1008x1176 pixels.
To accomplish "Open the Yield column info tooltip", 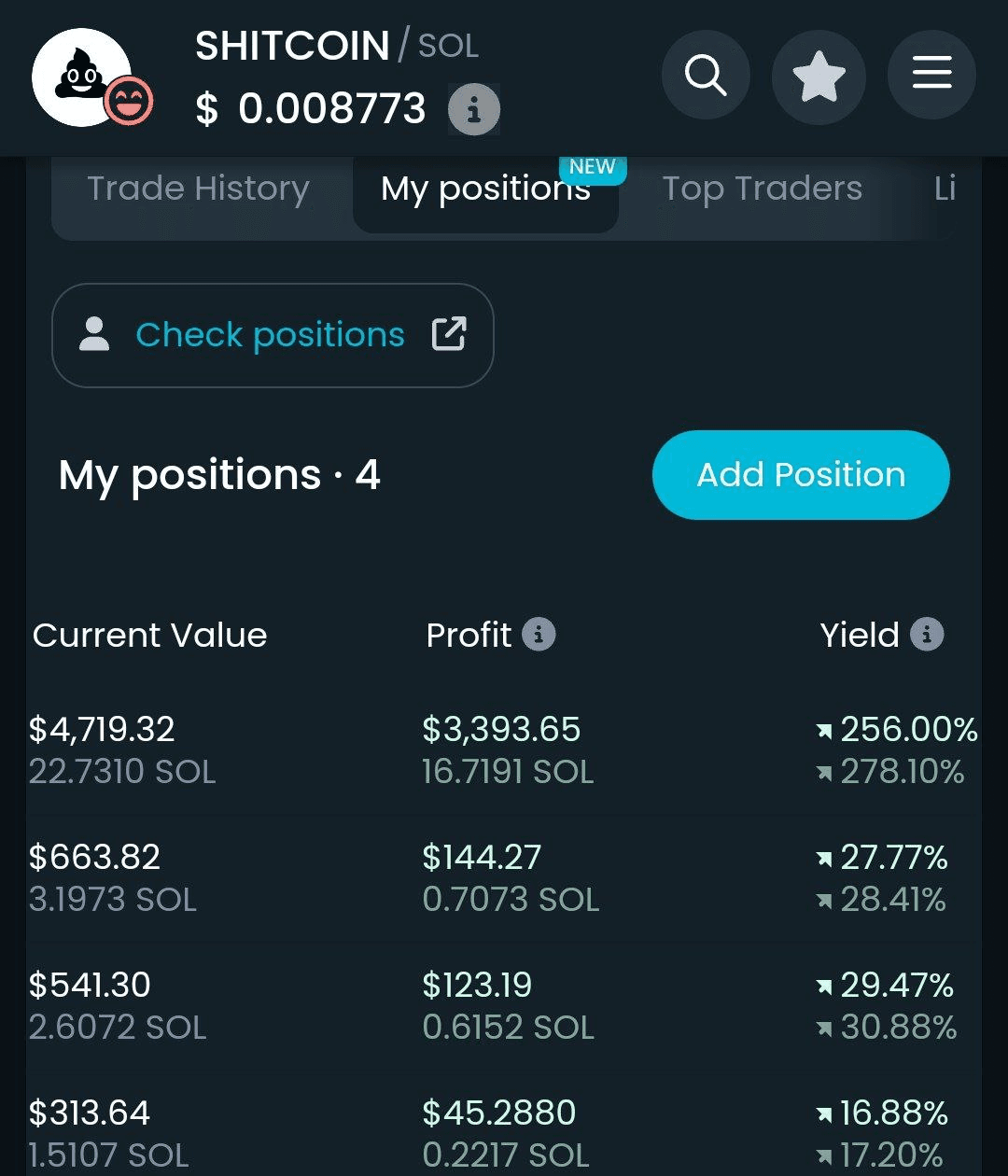I will point(927,635).
